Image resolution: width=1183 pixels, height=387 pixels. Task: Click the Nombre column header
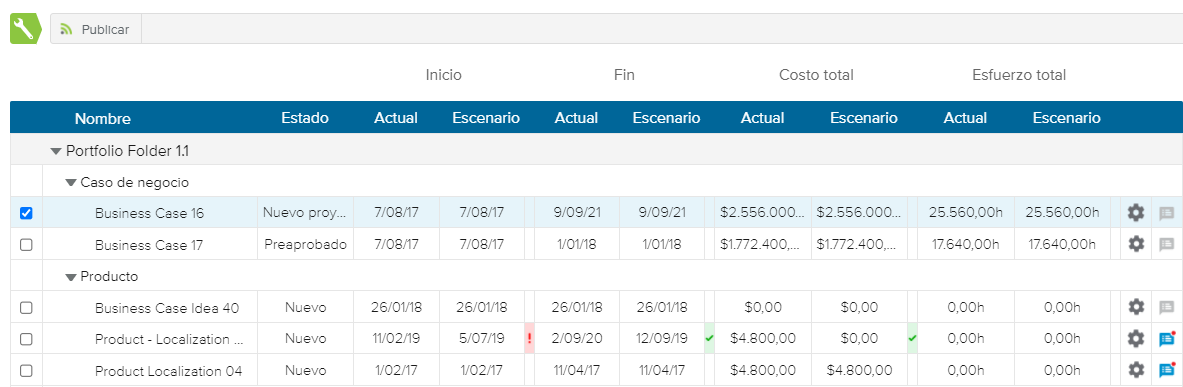(x=103, y=118)
